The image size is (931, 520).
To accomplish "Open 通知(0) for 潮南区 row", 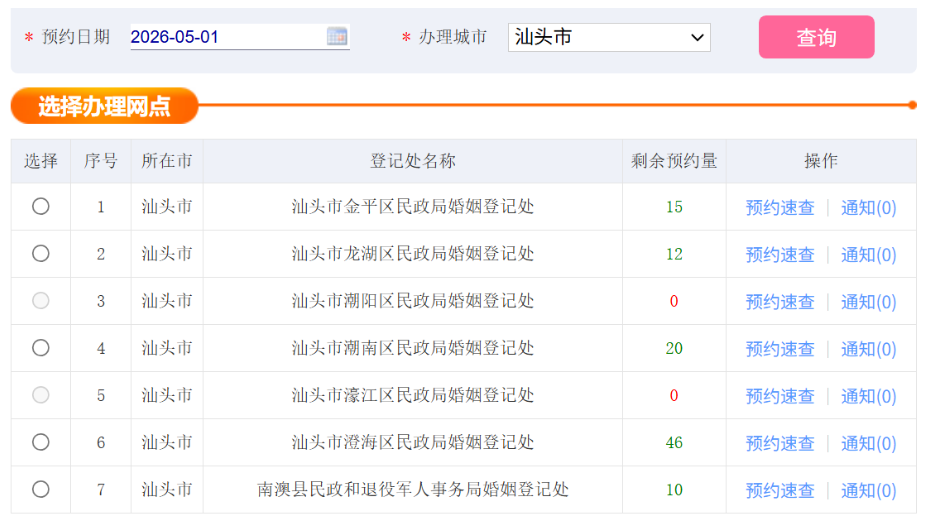I will 869,349.
